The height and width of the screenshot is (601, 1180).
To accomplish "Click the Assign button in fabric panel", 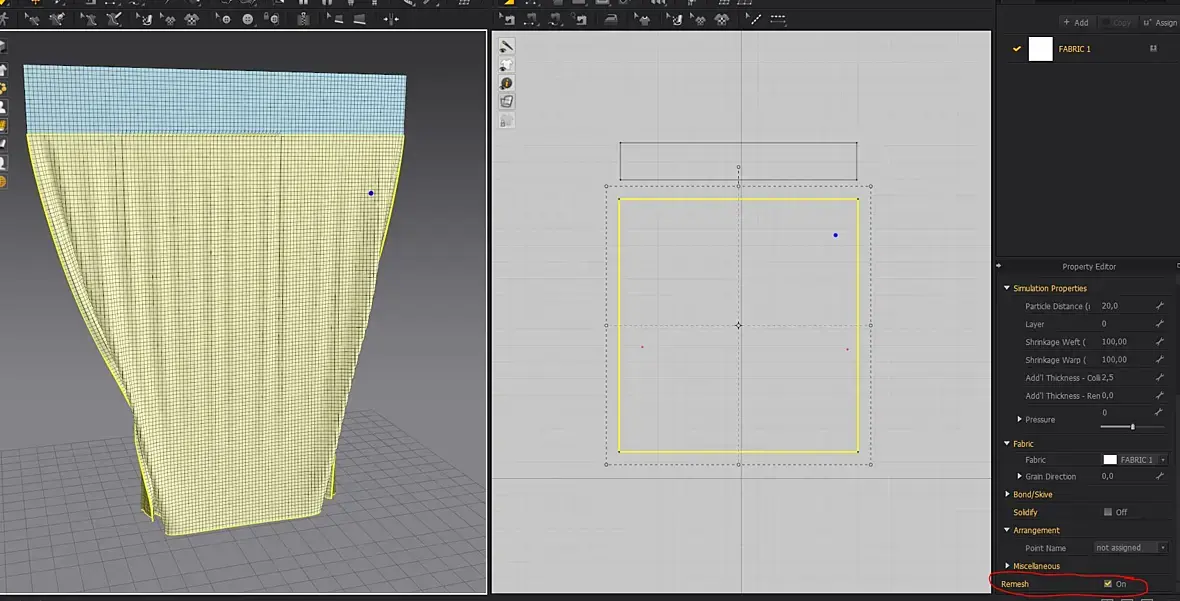I will [x=1160, y=22].
